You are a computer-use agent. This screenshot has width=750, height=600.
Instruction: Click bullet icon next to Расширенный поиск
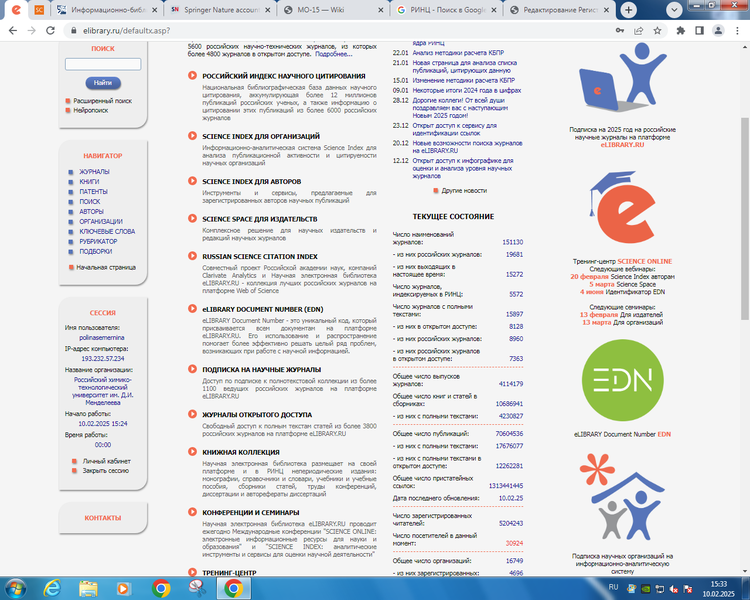pos(69,101)
